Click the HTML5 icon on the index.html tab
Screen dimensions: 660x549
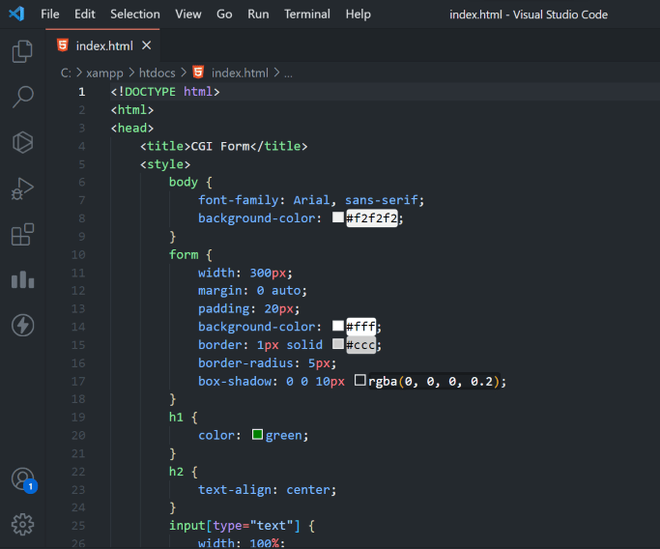63,45
